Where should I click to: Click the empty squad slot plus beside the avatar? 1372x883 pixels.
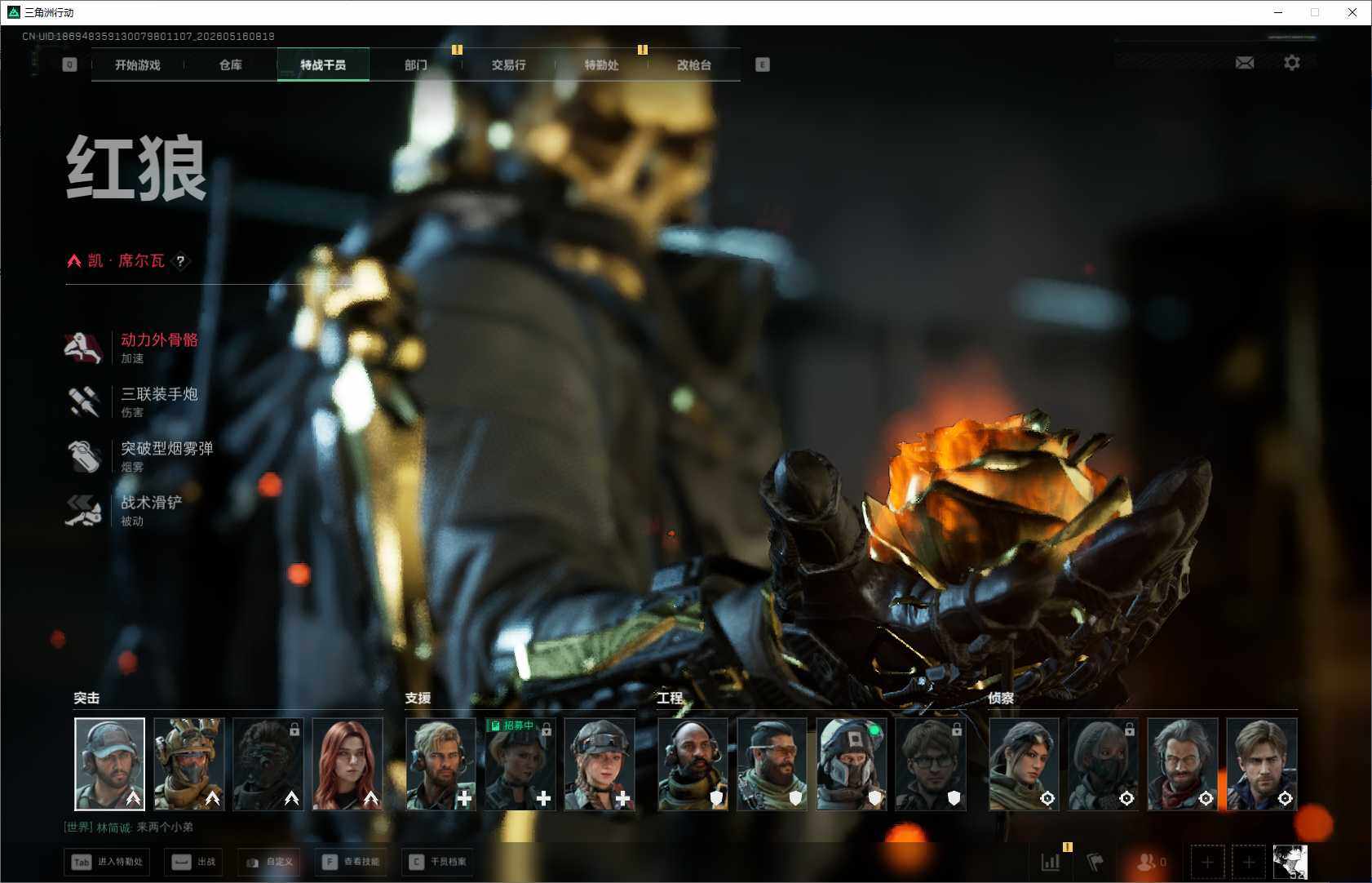coord(1249,862)
